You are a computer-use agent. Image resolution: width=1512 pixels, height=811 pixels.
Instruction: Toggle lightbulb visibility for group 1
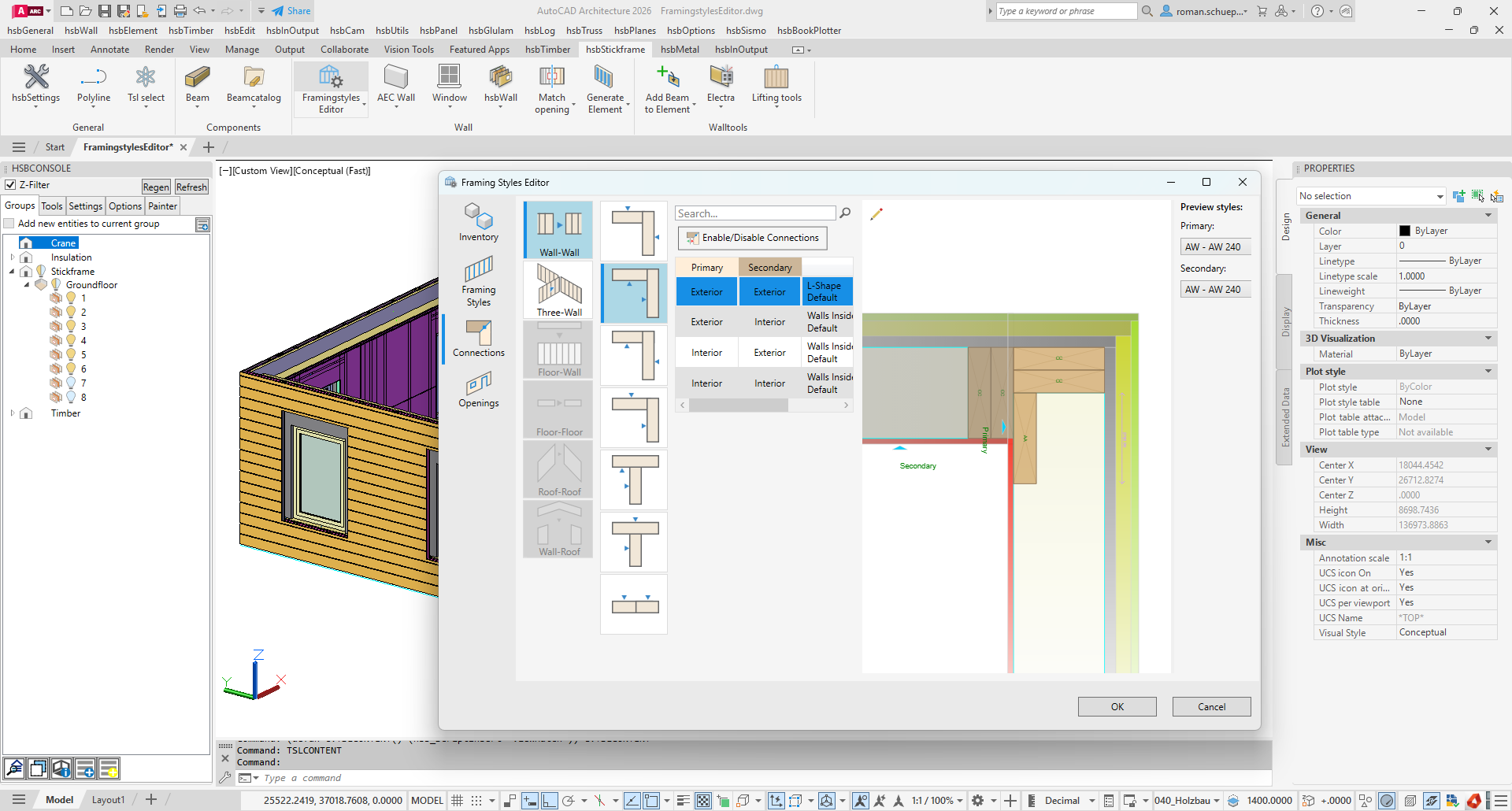[71, 298]
